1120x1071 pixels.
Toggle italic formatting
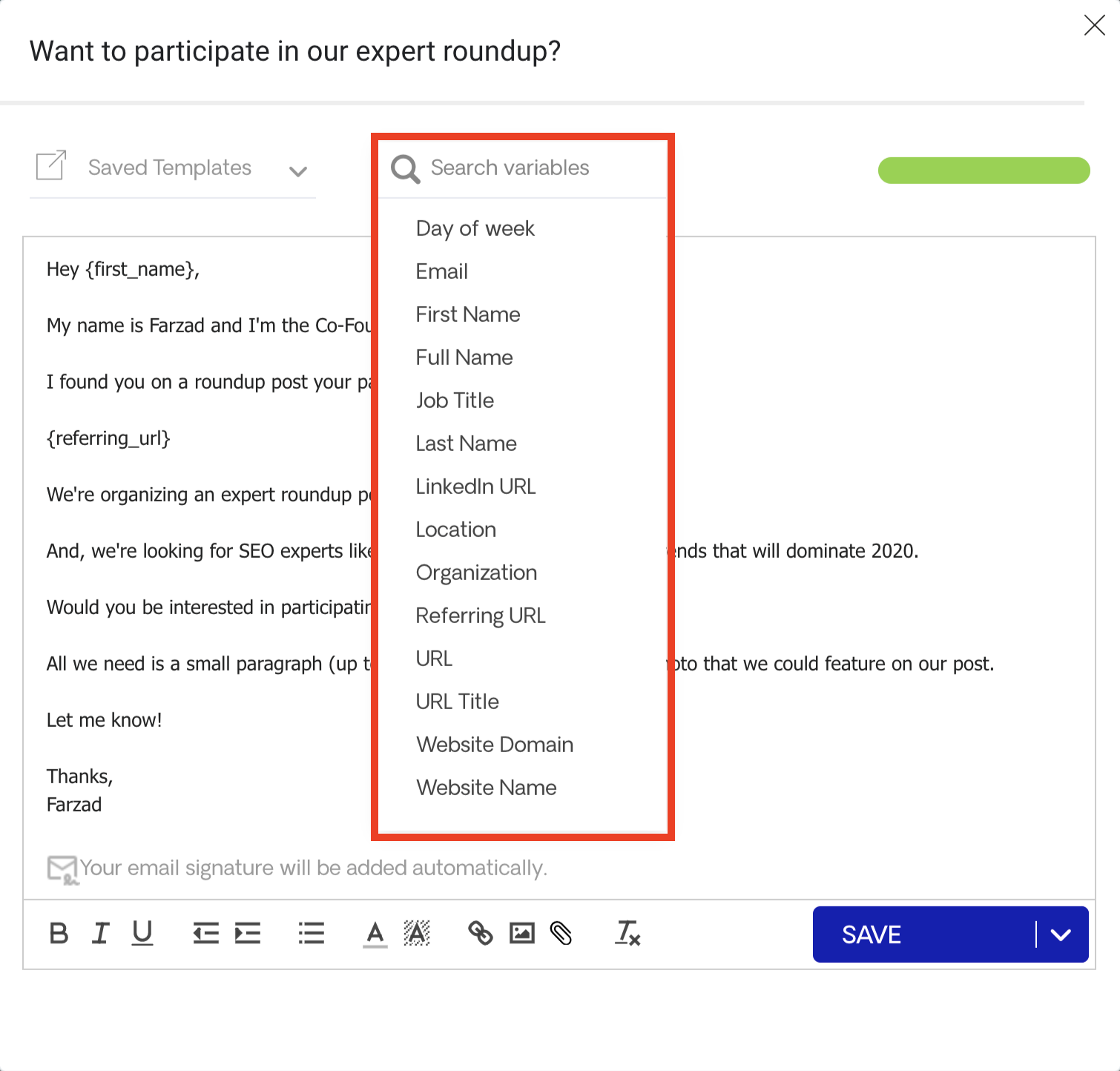click(x=100, y=933)
